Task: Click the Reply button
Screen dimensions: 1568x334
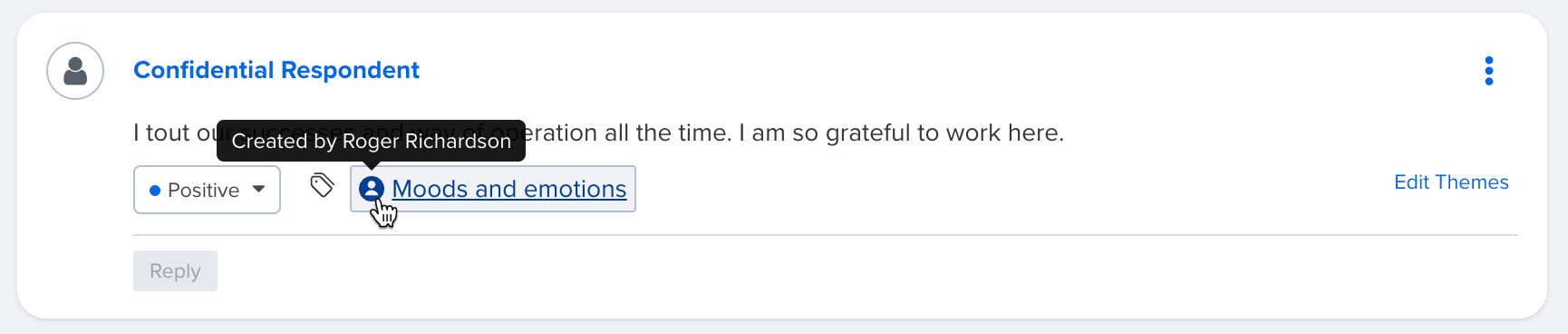Action: coord(175,271)
